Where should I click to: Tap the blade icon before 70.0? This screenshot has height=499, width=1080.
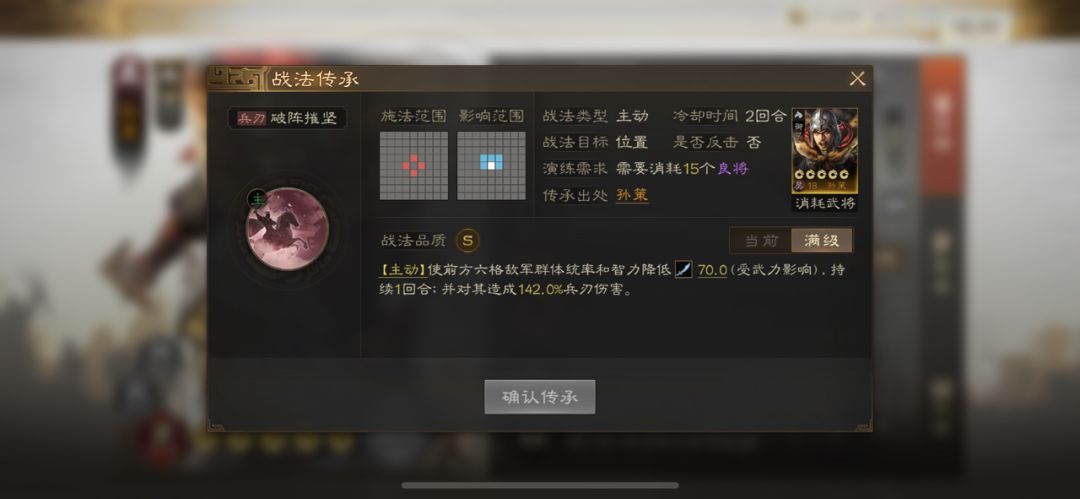point(683,269)
